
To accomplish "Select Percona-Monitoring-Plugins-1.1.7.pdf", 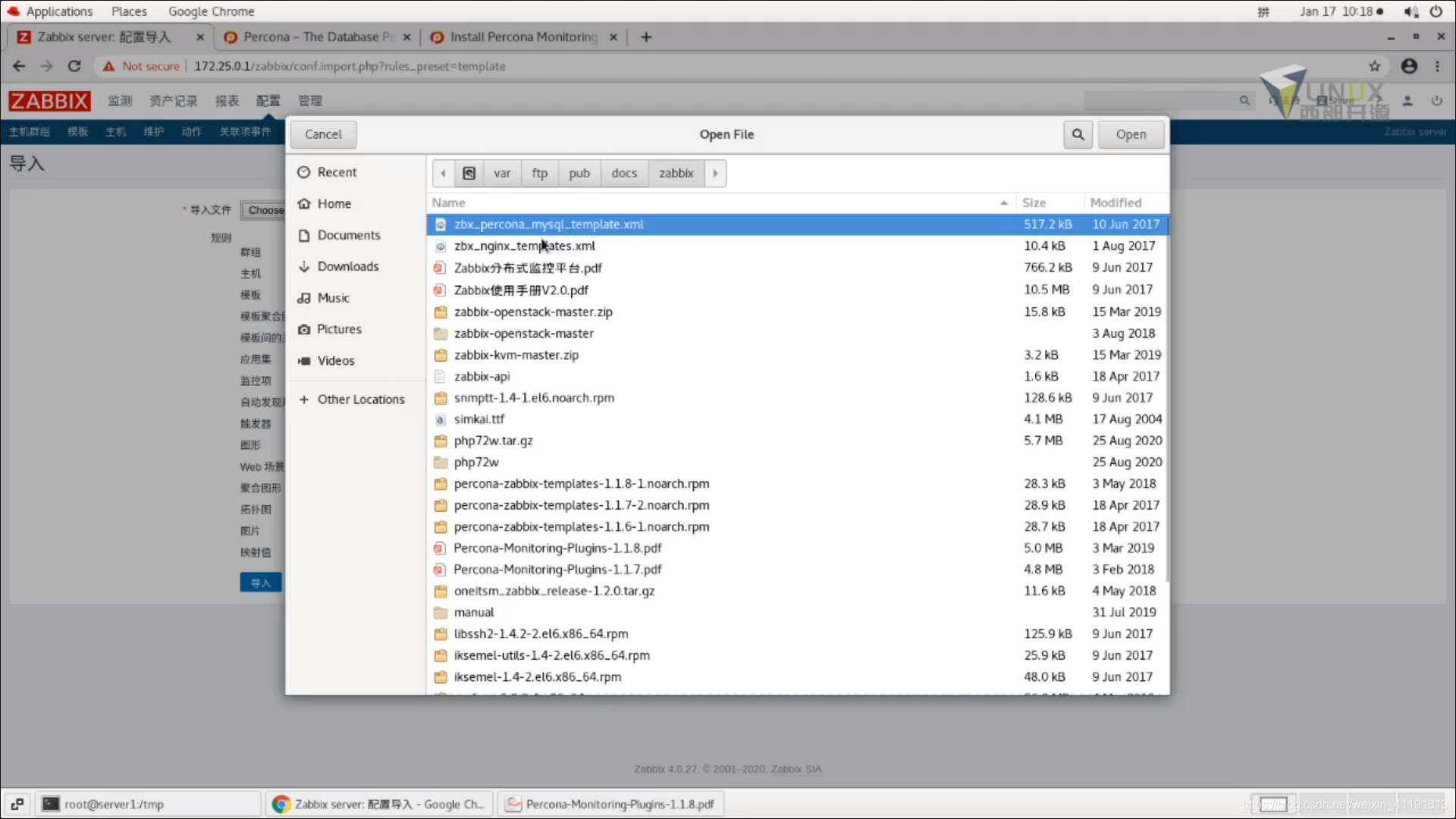I will [797, 570].
